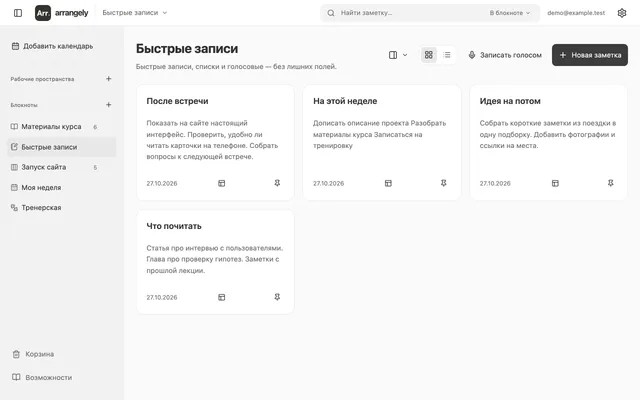Click the Быстрые записи page heading

pyautogui.click(x=187, y=49)
